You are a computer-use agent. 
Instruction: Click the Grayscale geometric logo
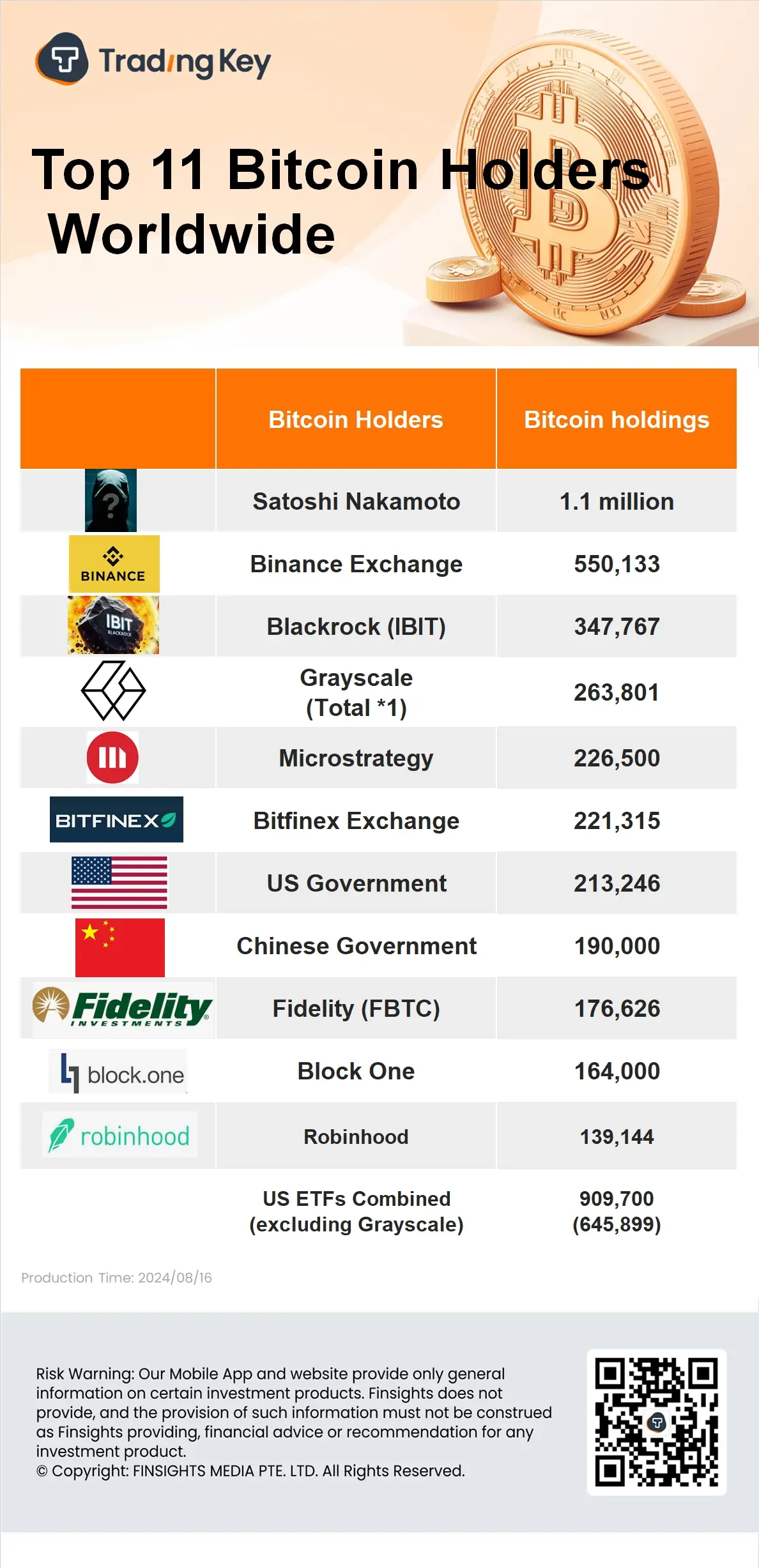coord(113,691)
